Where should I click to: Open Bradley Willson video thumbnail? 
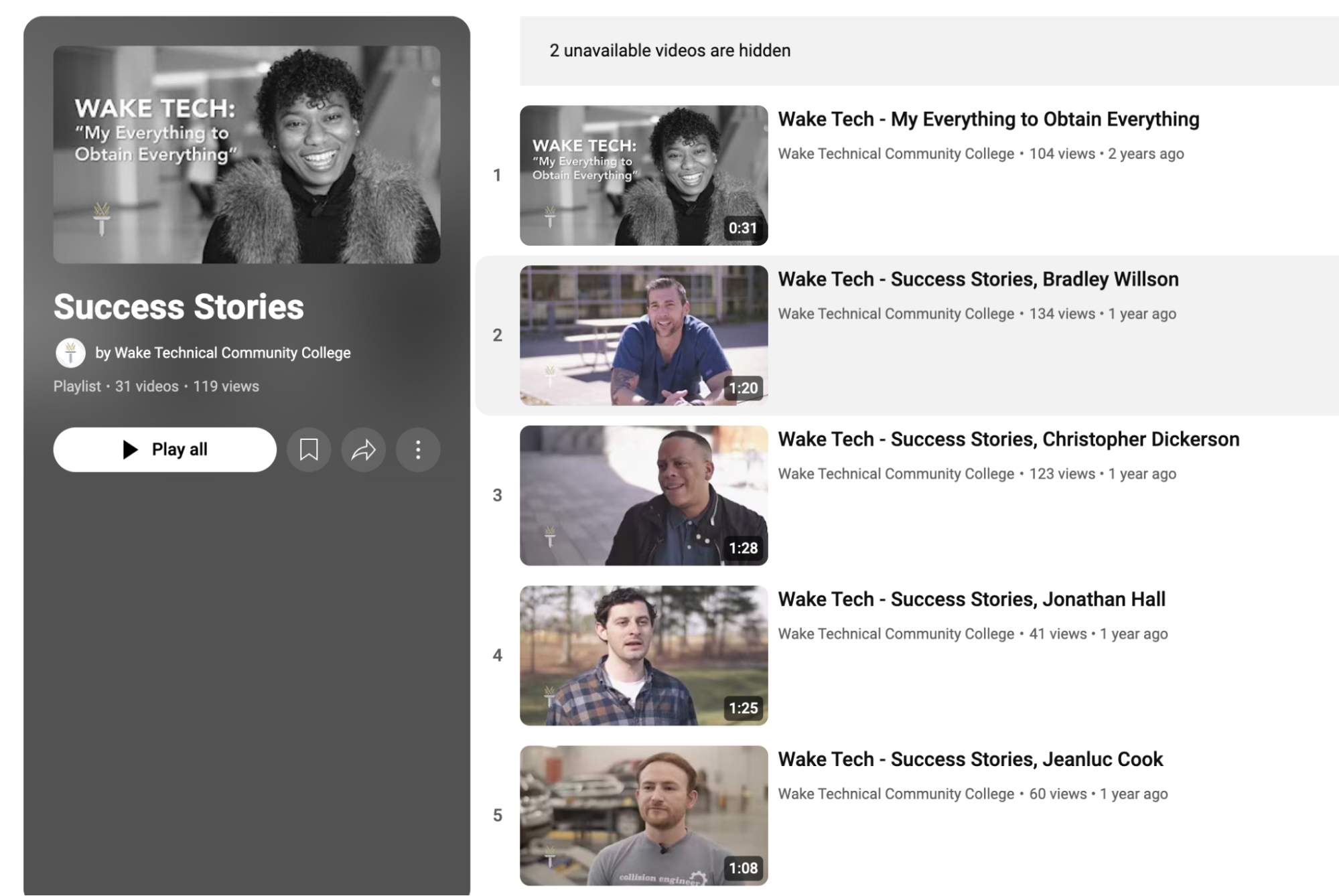click(x=644, y=335)
